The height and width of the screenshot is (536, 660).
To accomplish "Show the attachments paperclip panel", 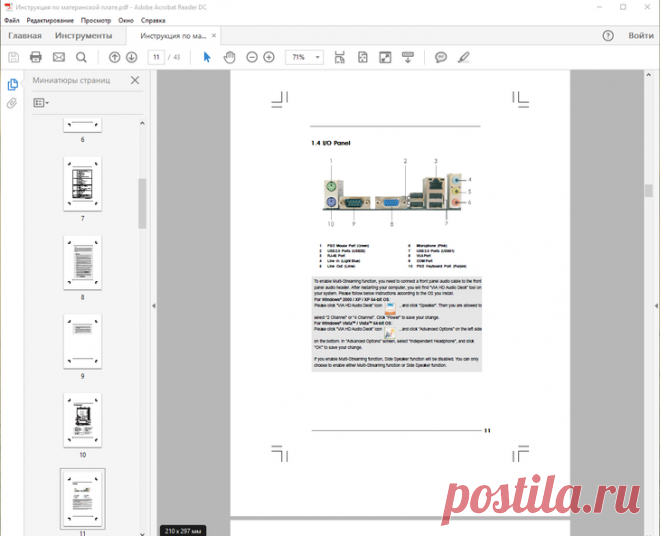I will click(12, 103).
